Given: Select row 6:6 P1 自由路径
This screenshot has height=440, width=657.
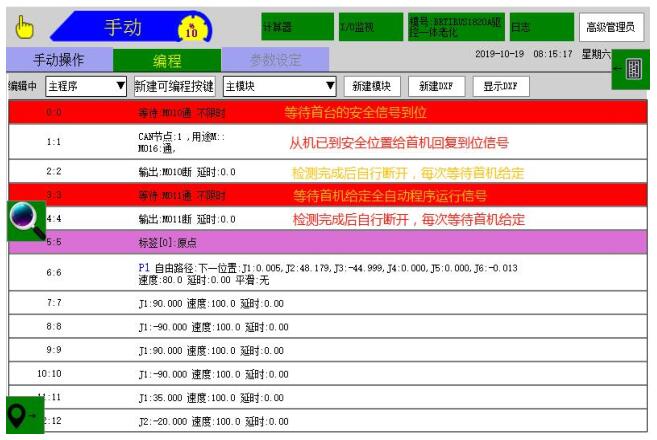Looking at the screenshot, I should pos(328,273).
